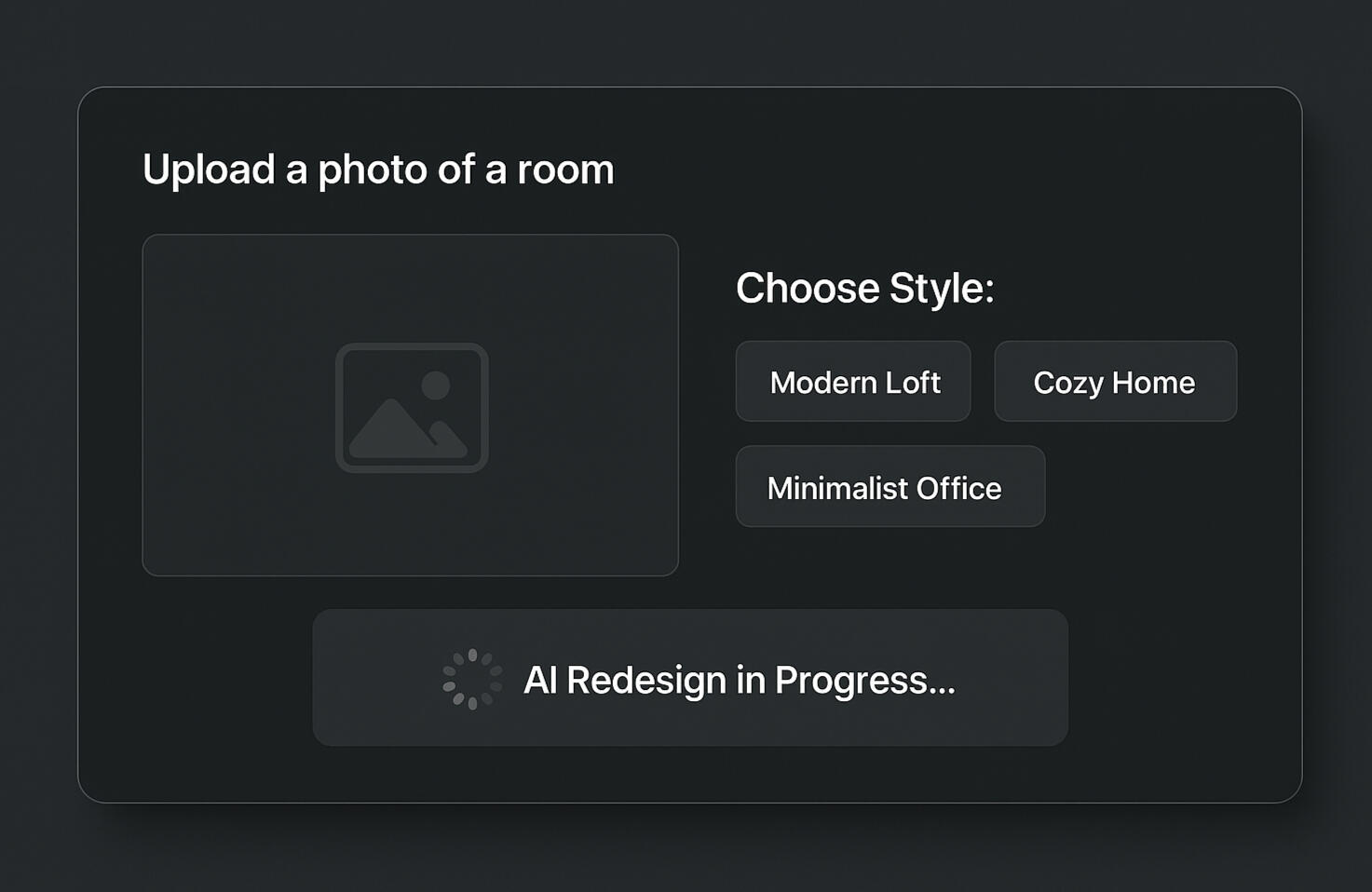Select the Modern Loft style
This screenshot has width=1372, height=892.
tap(853, 382)
